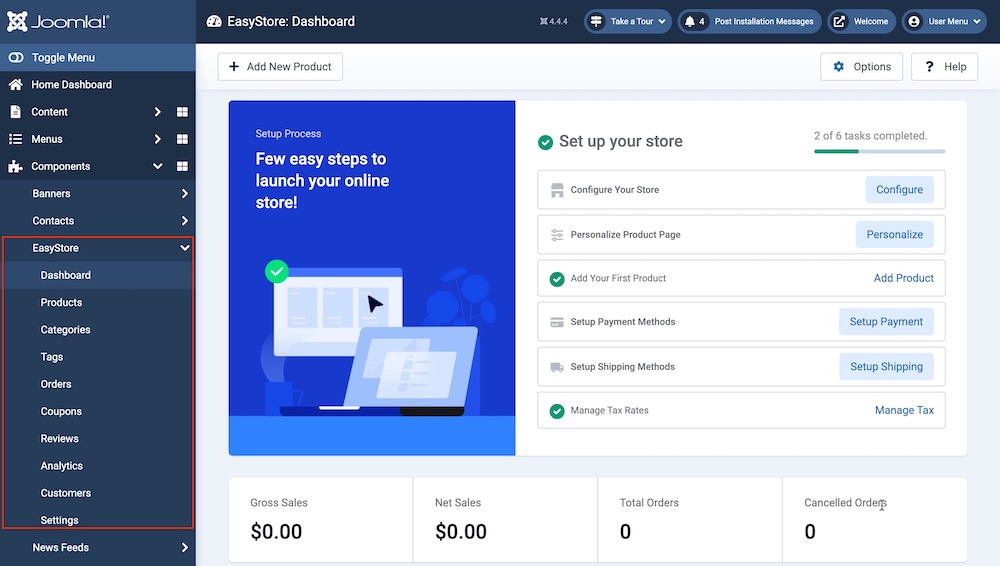
Task: Expand the Content submenu chevron
Action: coord(158,112)
